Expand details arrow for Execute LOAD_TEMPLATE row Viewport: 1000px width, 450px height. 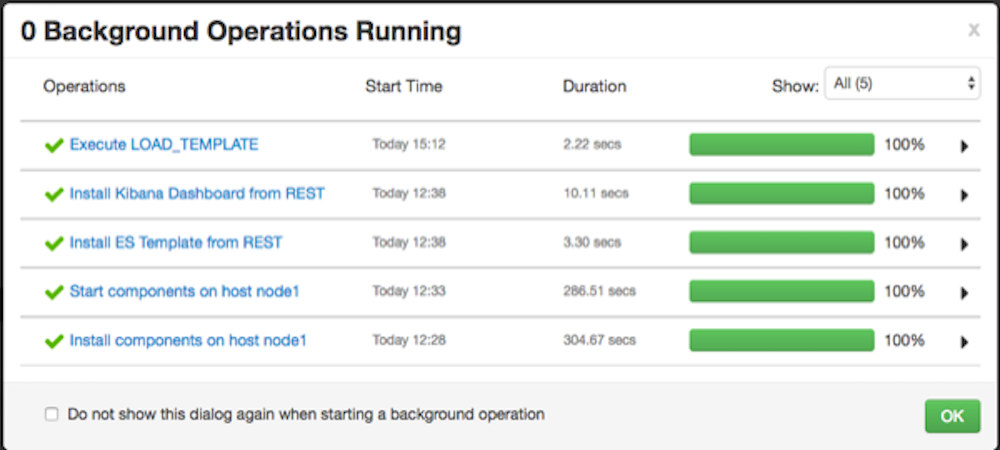coord(964,147)
